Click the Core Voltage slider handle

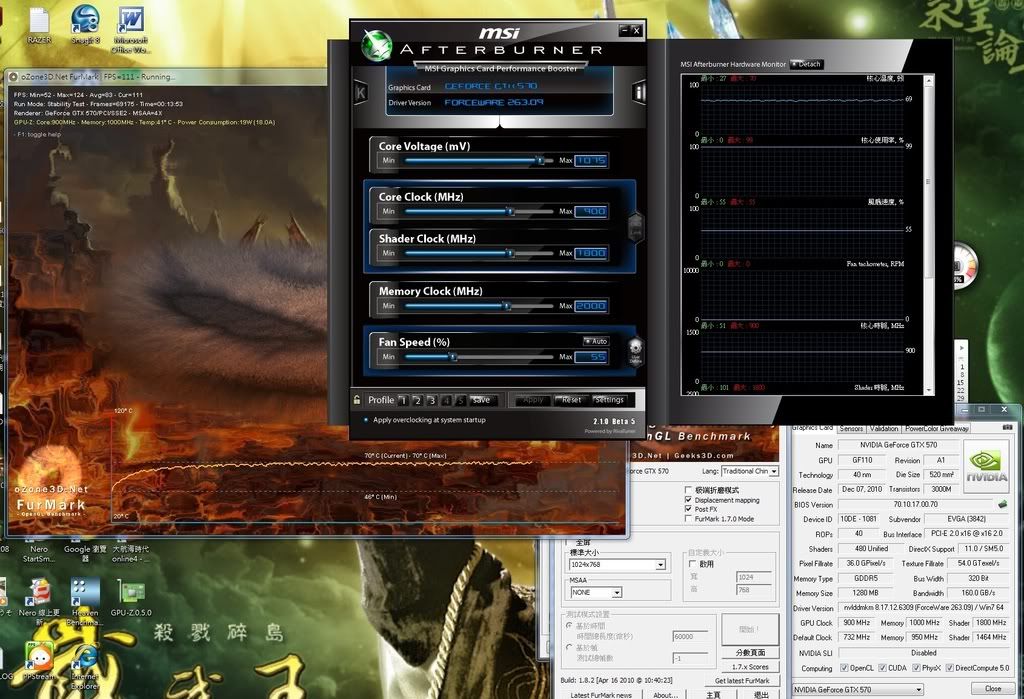(540, 160)
